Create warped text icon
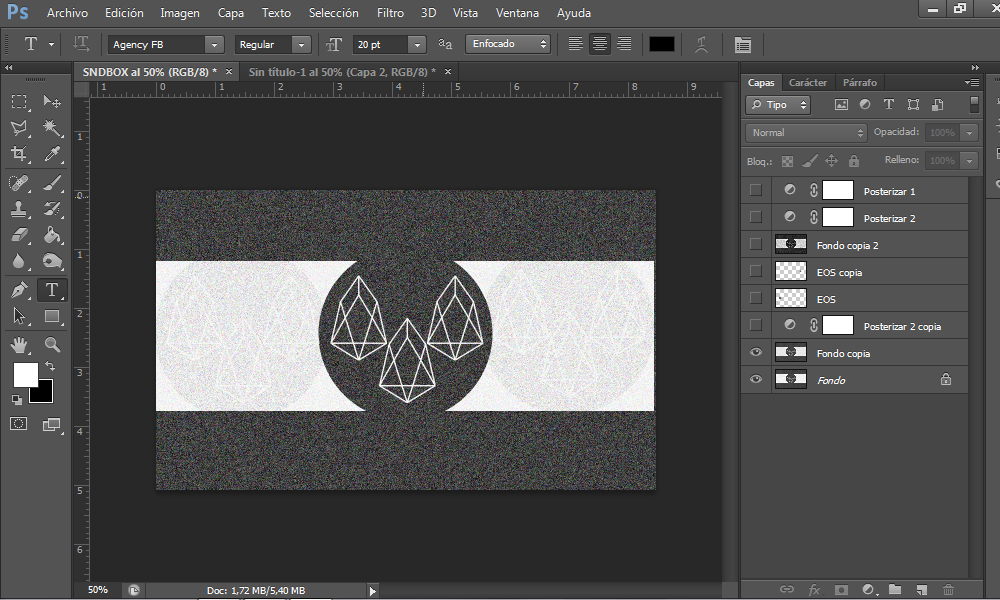Screen dimensions: 1000x600 (702, 44)
